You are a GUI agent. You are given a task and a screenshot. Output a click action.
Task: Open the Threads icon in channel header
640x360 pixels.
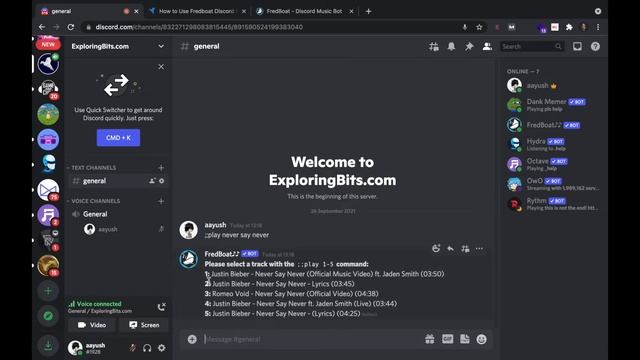[x=433, y=47]
